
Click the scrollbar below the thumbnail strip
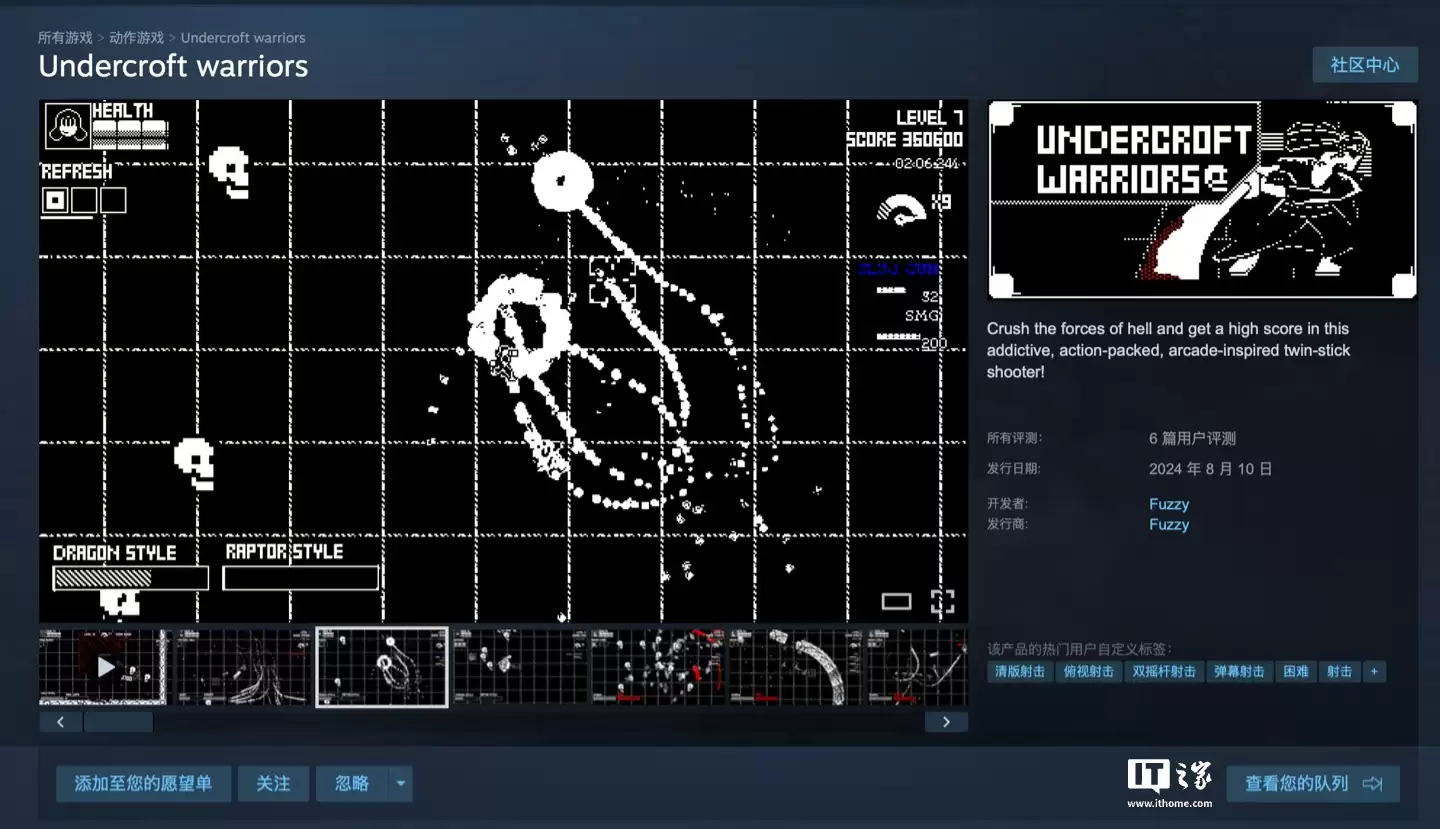[x=118, y=720]
